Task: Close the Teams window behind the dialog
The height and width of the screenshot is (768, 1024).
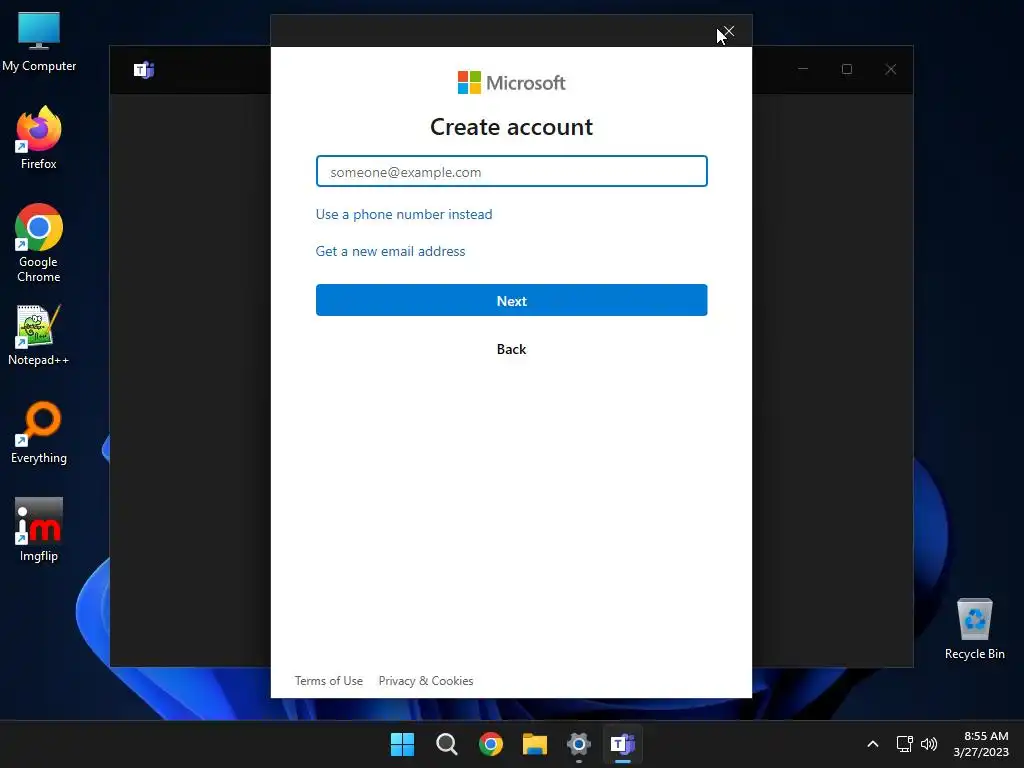Action: point(891,69)
